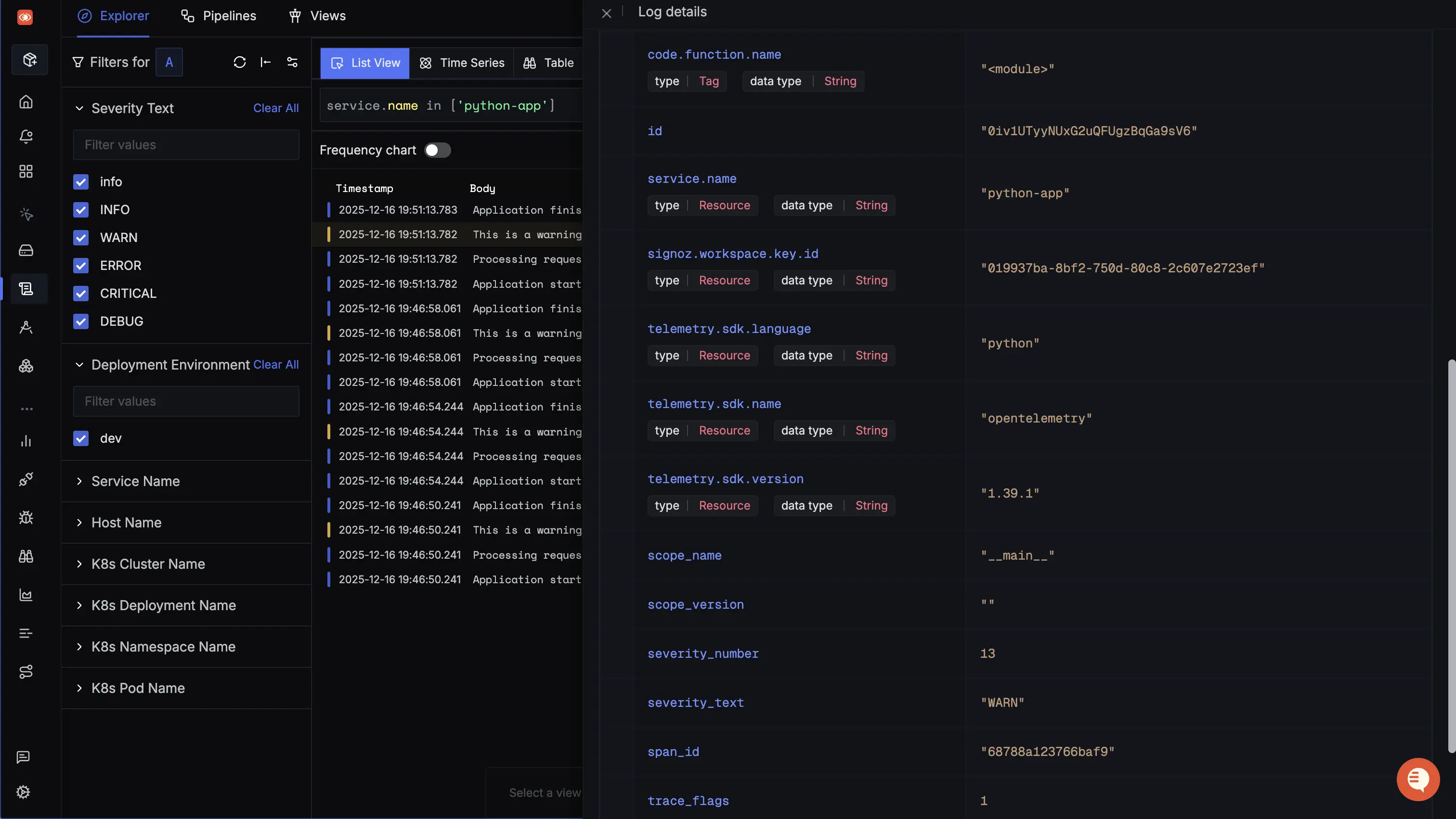This screenshot has height=819, width=1456.
Task: Uncheck the dev deployment environment
Action: pos(81,438)
